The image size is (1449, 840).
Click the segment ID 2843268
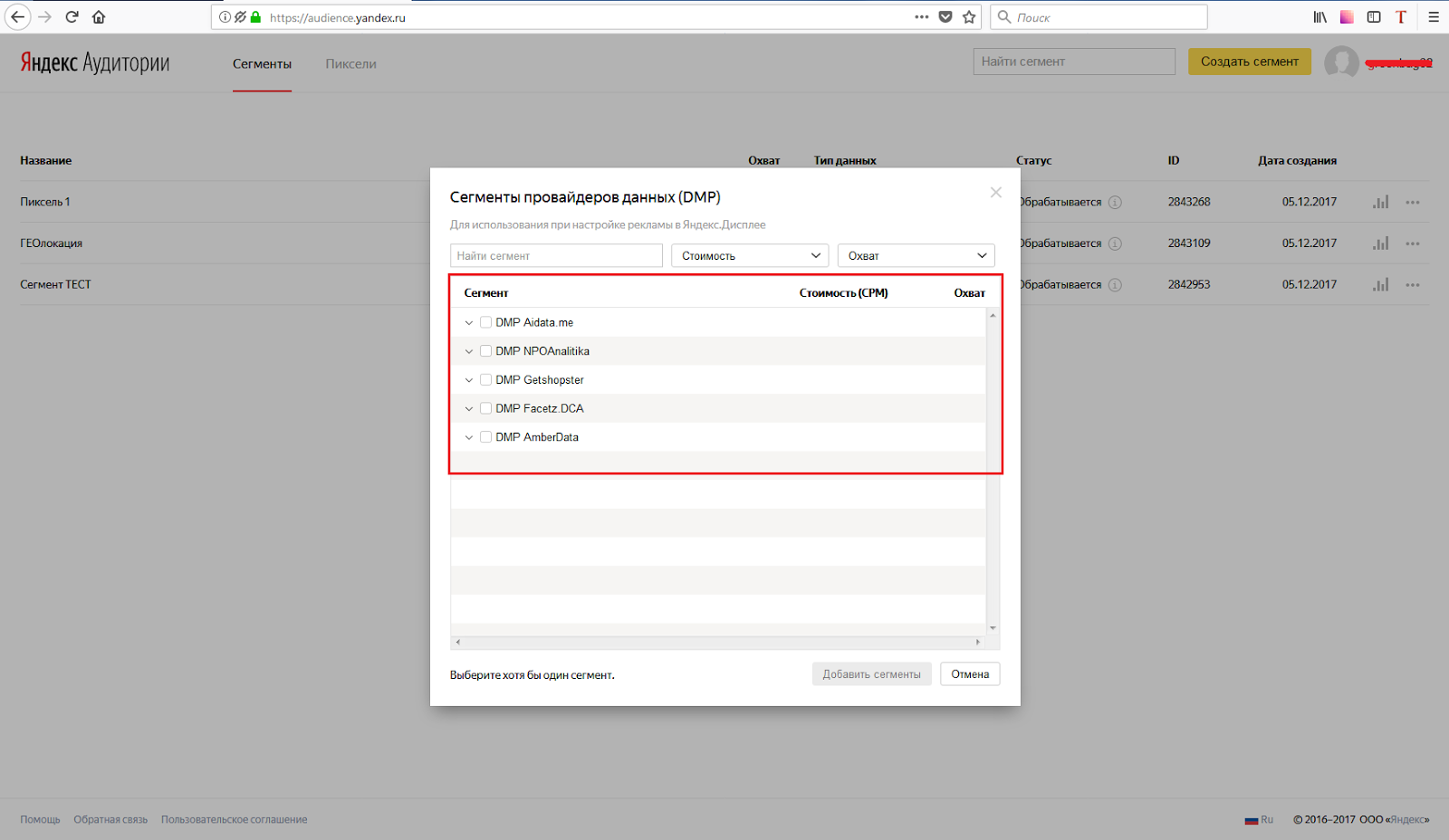point(1189,202)
